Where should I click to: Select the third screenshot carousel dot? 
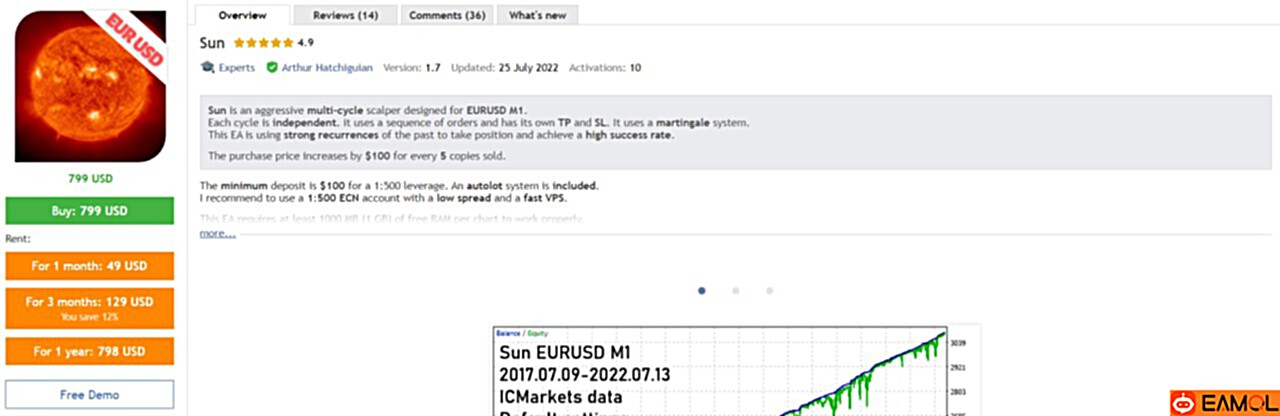pos(769,291)
